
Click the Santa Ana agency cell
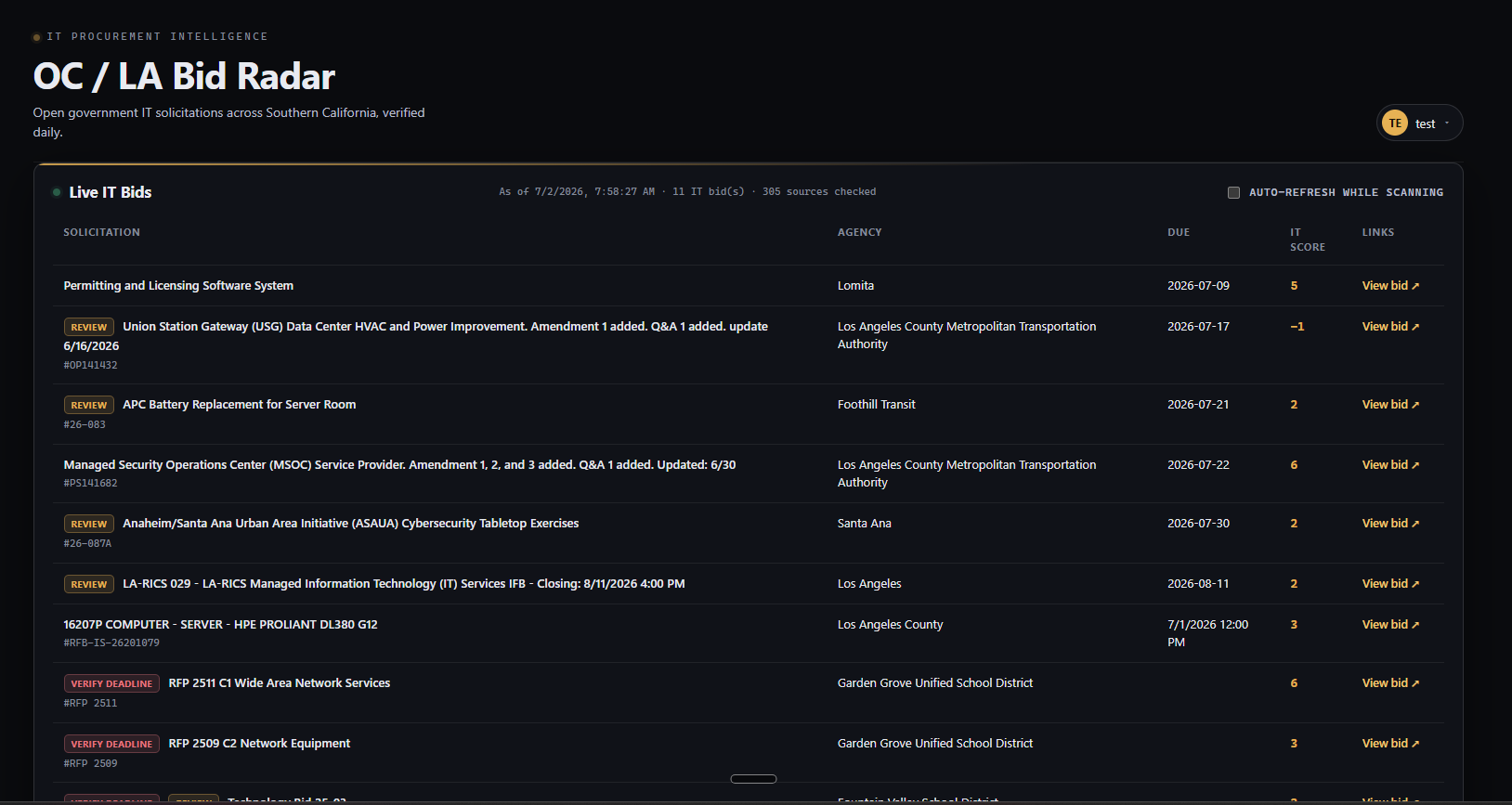click(x=865, y=524)
